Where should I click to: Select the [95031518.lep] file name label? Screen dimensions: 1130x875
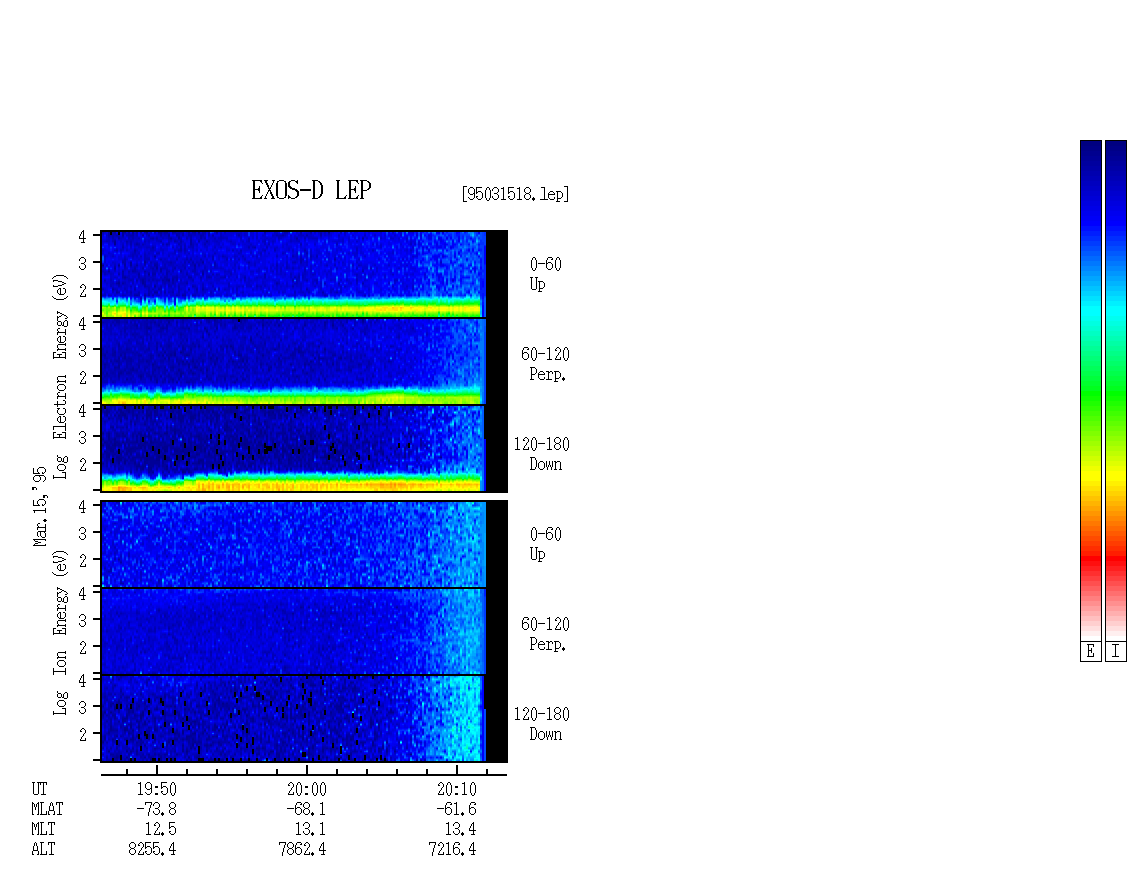[515, 194]
